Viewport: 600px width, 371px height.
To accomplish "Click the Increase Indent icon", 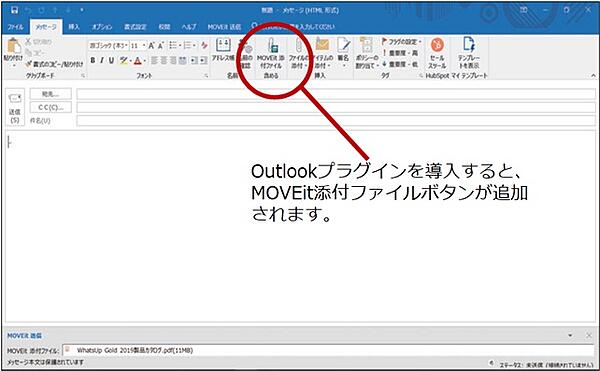I will (204, 60).
